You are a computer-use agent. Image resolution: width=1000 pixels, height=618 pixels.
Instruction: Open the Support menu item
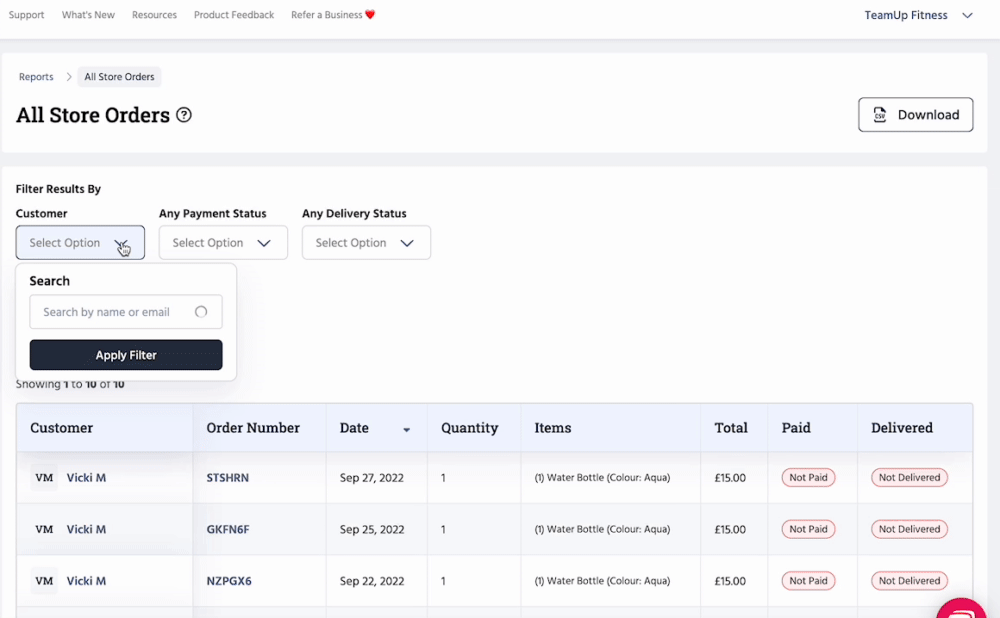coord(26,15)
